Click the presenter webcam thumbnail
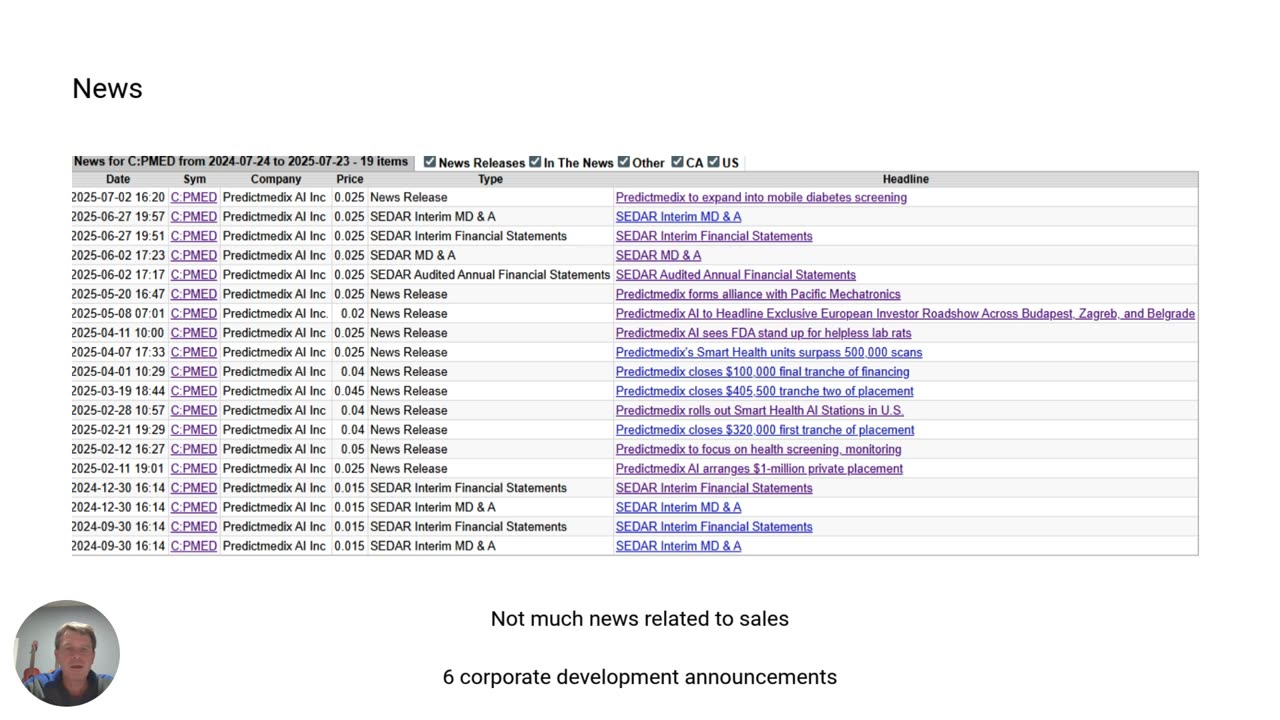The image size is (1280, 720). 67,653
